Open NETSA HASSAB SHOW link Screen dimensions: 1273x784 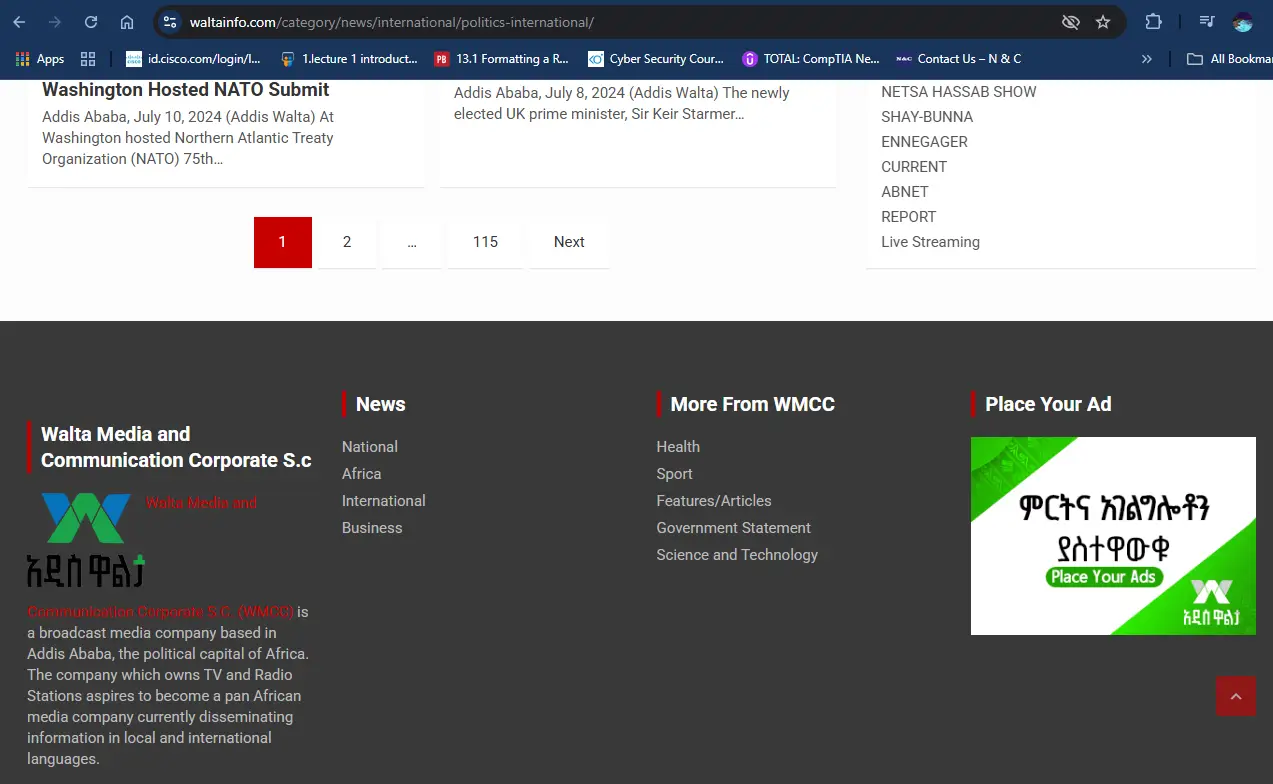(x=958, y=92)
